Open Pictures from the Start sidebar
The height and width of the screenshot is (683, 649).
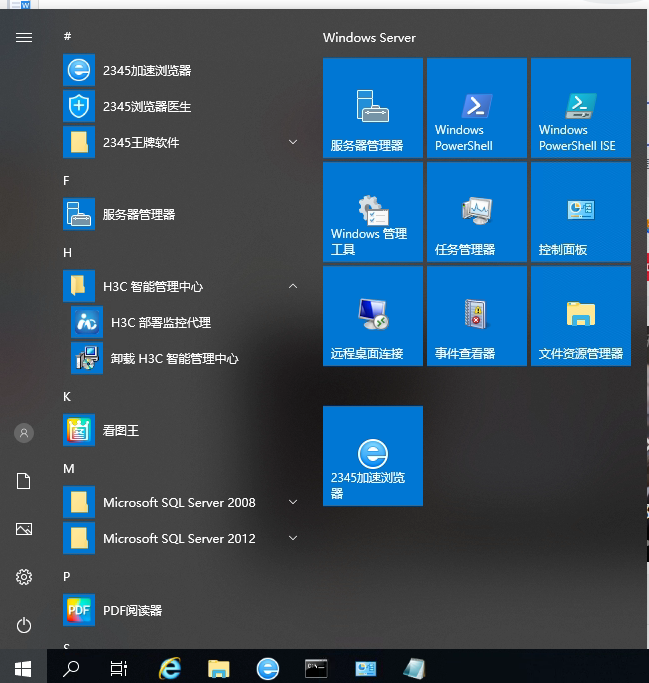click(x=24, y=529)
